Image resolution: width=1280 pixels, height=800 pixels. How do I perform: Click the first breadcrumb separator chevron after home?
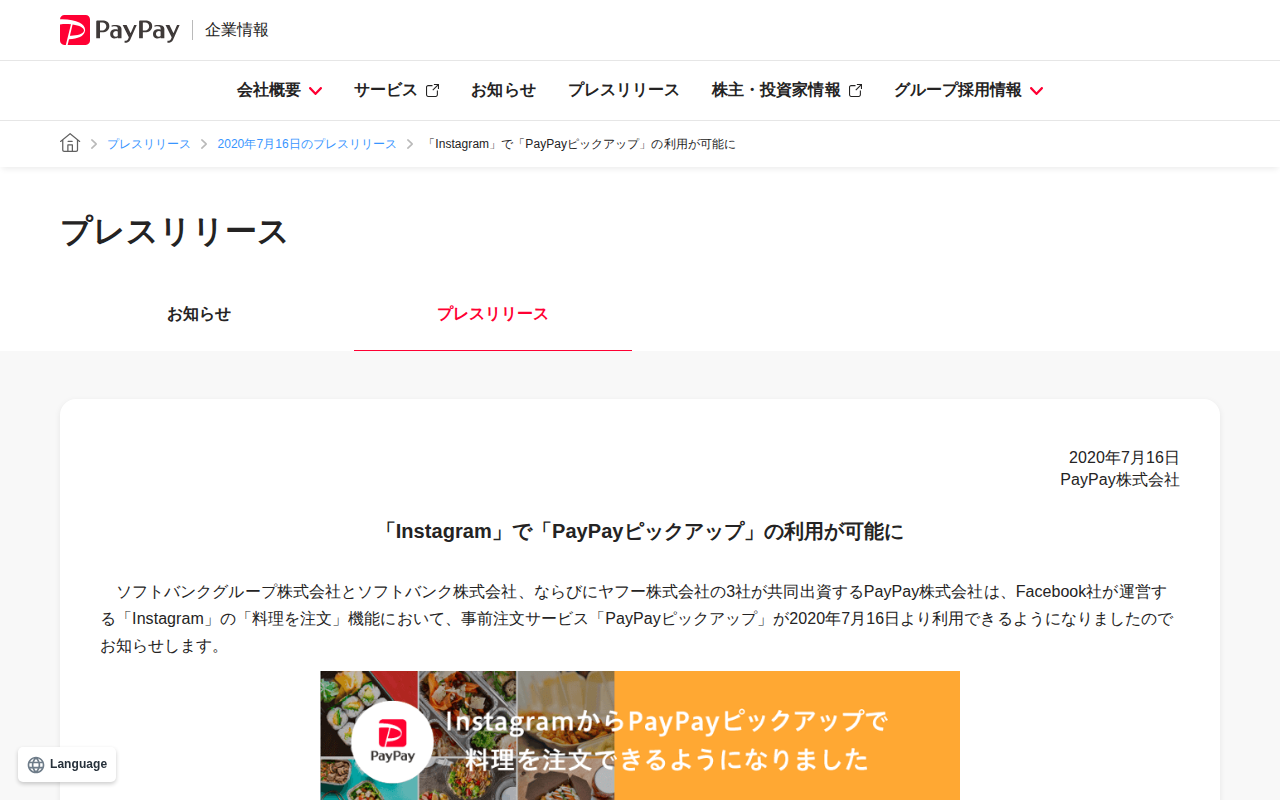(x=94, y=144)
